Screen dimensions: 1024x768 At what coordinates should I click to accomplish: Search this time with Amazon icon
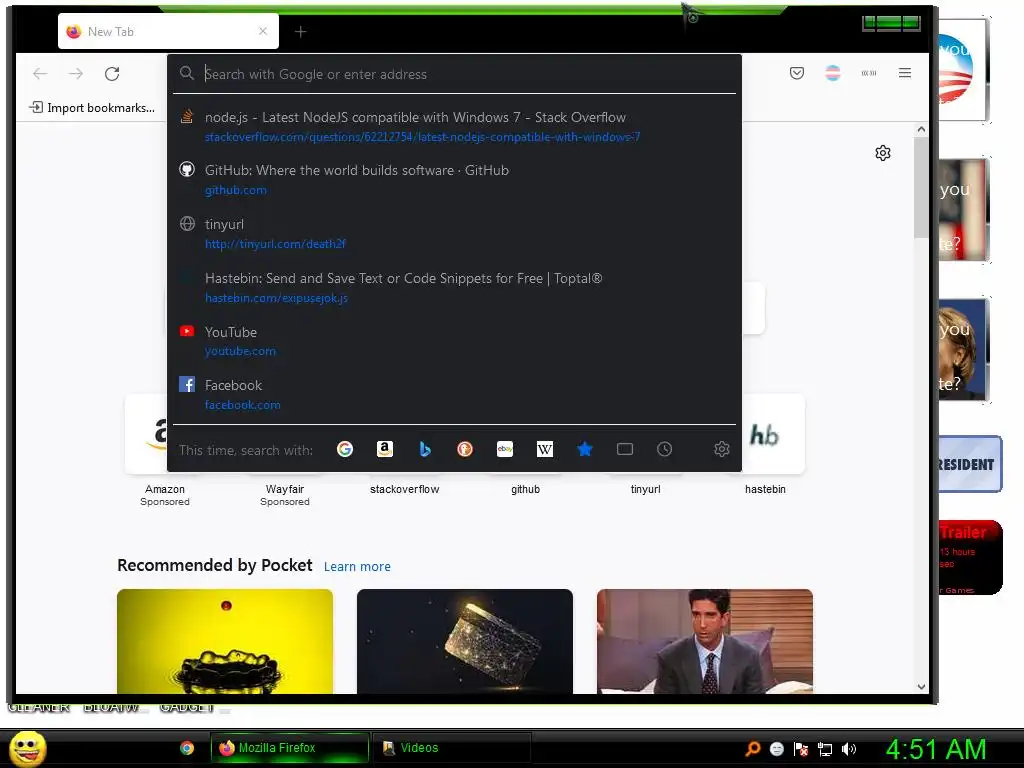(x=385, y=449)
